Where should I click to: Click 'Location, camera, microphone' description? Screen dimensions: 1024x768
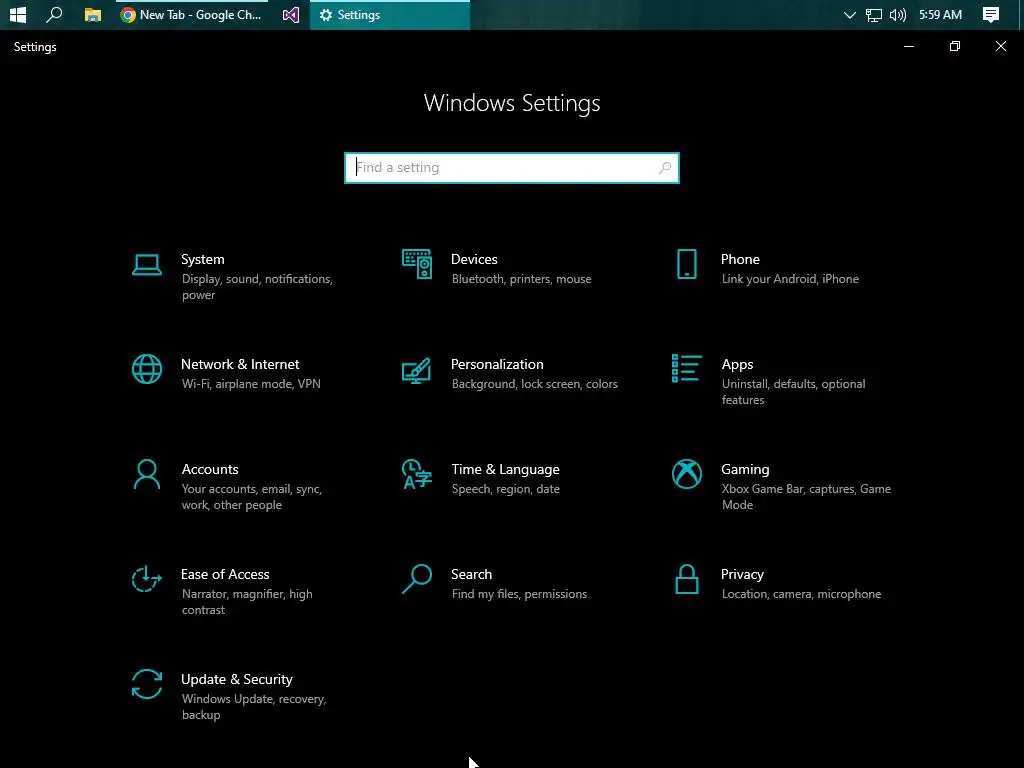click(x=801, y=594)
